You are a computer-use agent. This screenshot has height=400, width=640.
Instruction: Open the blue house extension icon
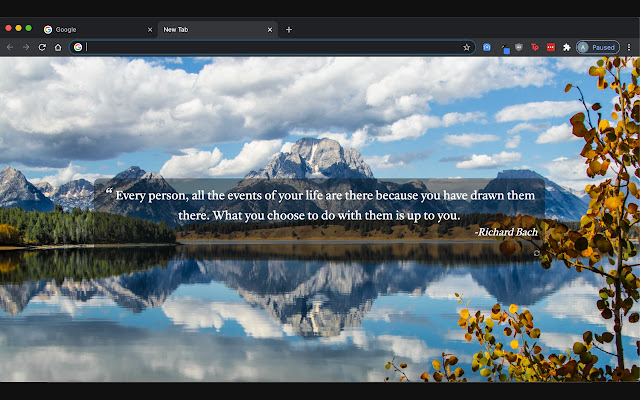coord(487,47)
